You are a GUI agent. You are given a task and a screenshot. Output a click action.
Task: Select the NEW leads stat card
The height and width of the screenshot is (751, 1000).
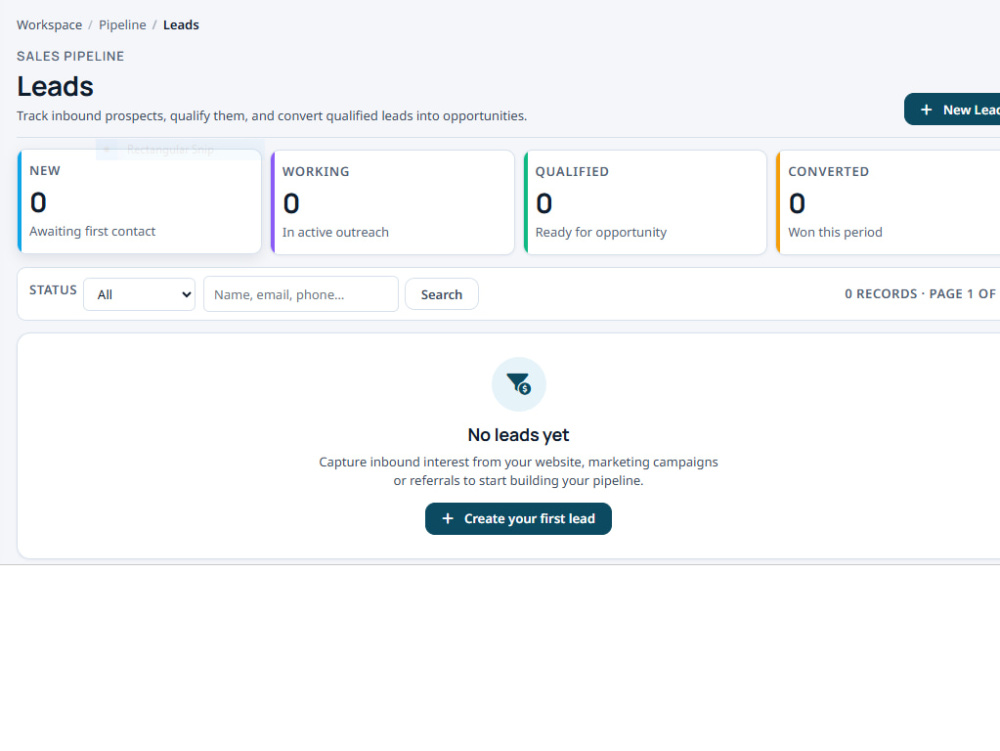(139, 201)
